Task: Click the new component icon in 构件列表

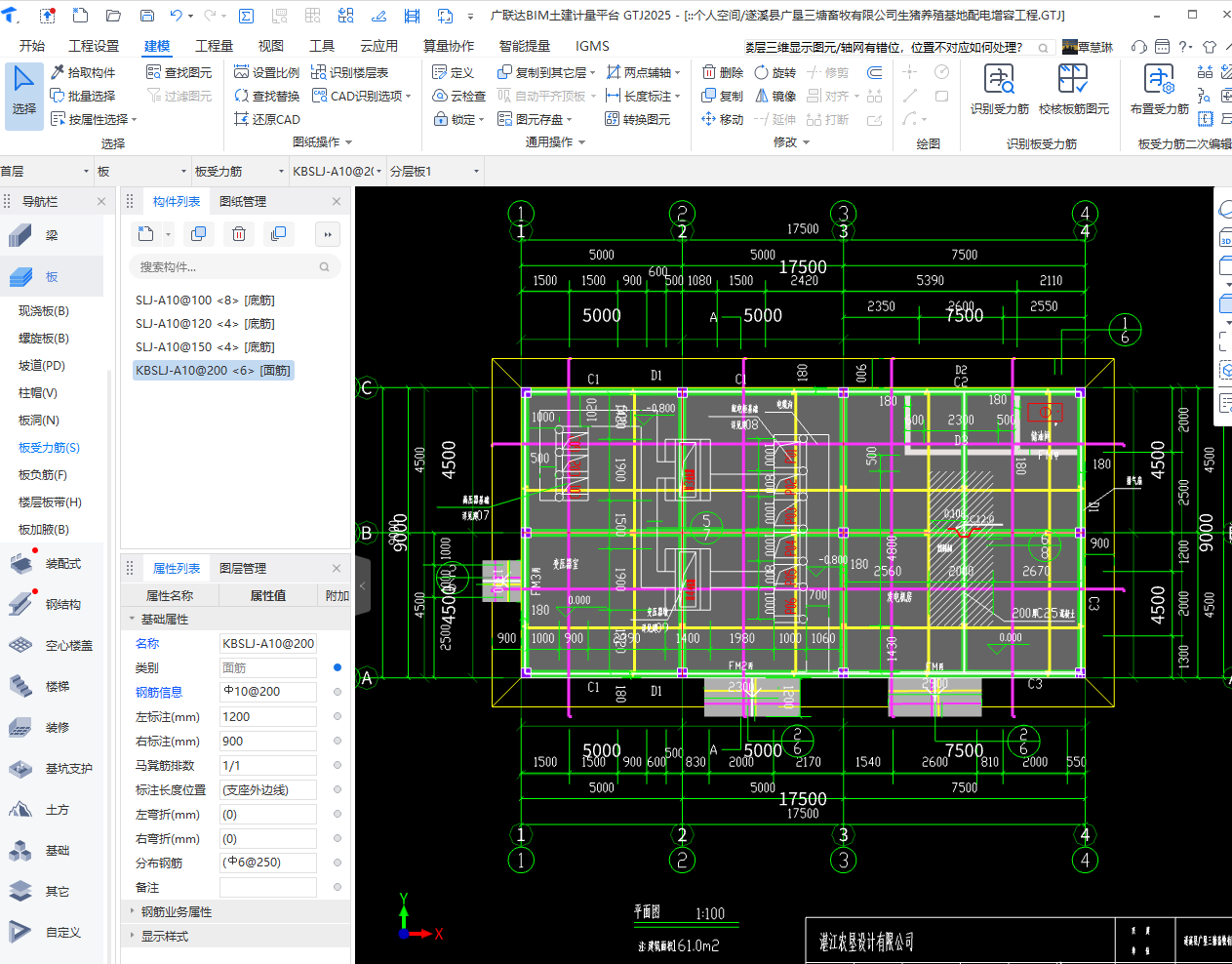Action: click(146, 234)
